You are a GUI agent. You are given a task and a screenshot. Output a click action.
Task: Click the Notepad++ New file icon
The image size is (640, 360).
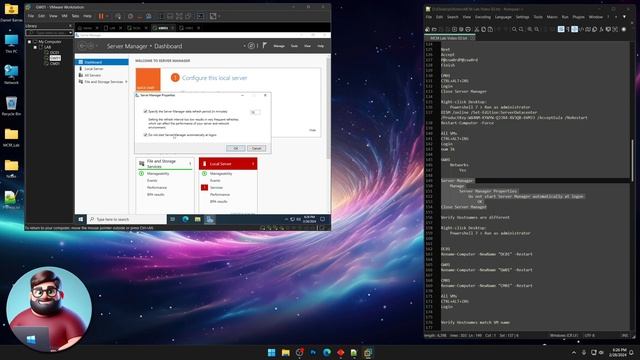[x=427, y=29]
